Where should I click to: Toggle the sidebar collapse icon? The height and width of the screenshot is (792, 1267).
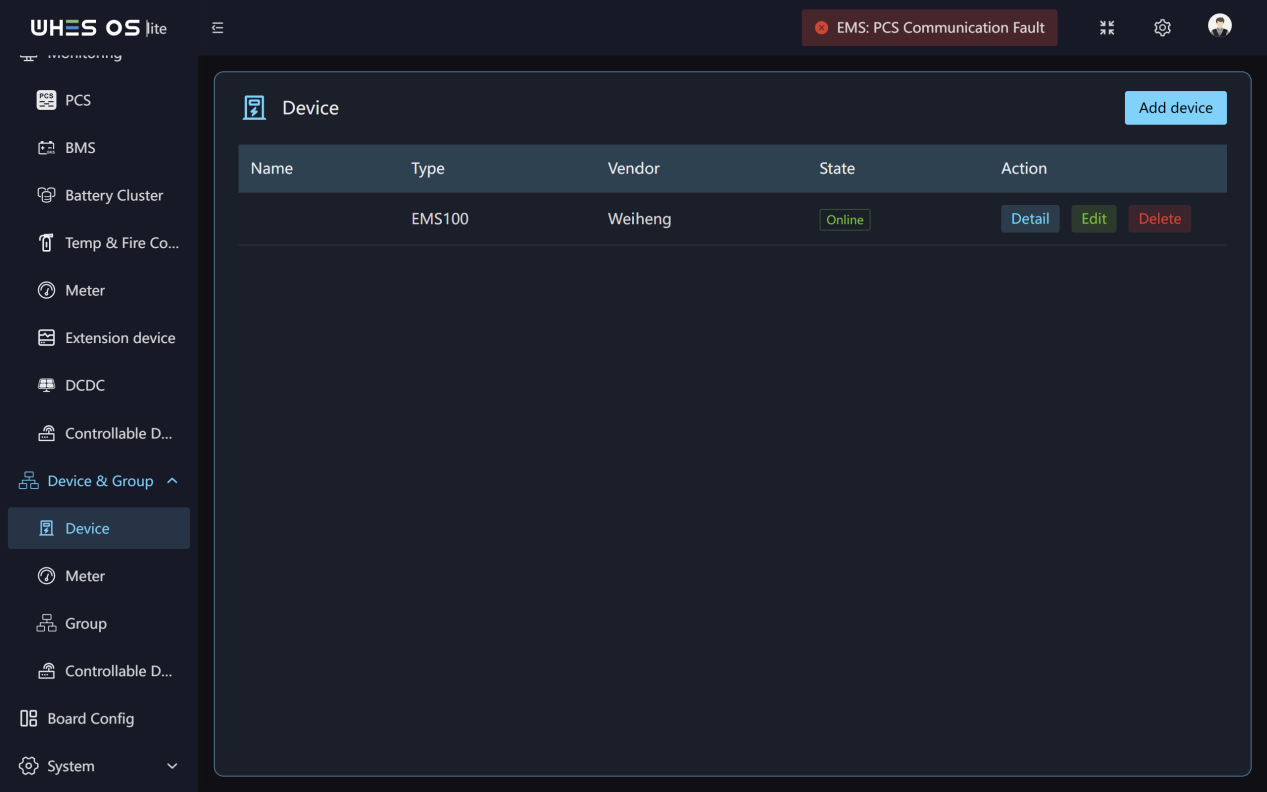(217, 28)
